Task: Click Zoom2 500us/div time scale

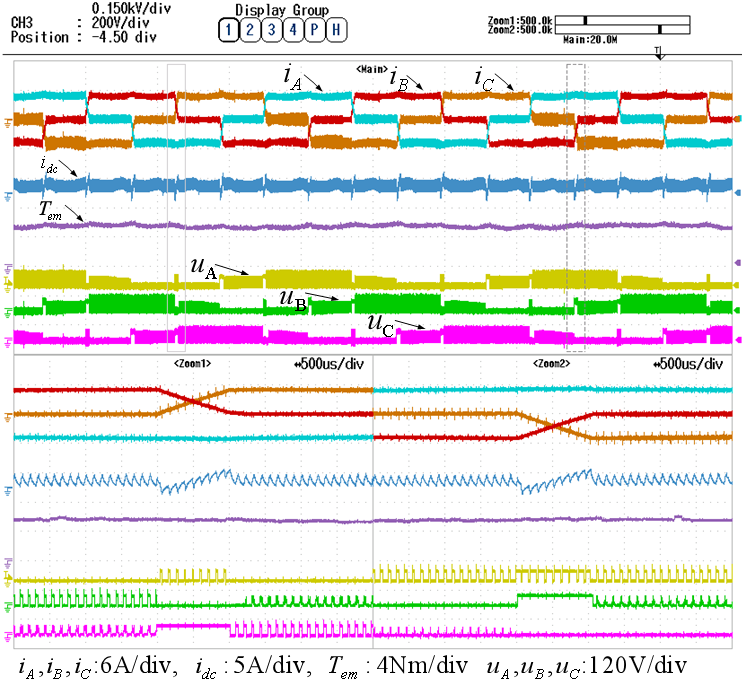Action: point(687,364)
